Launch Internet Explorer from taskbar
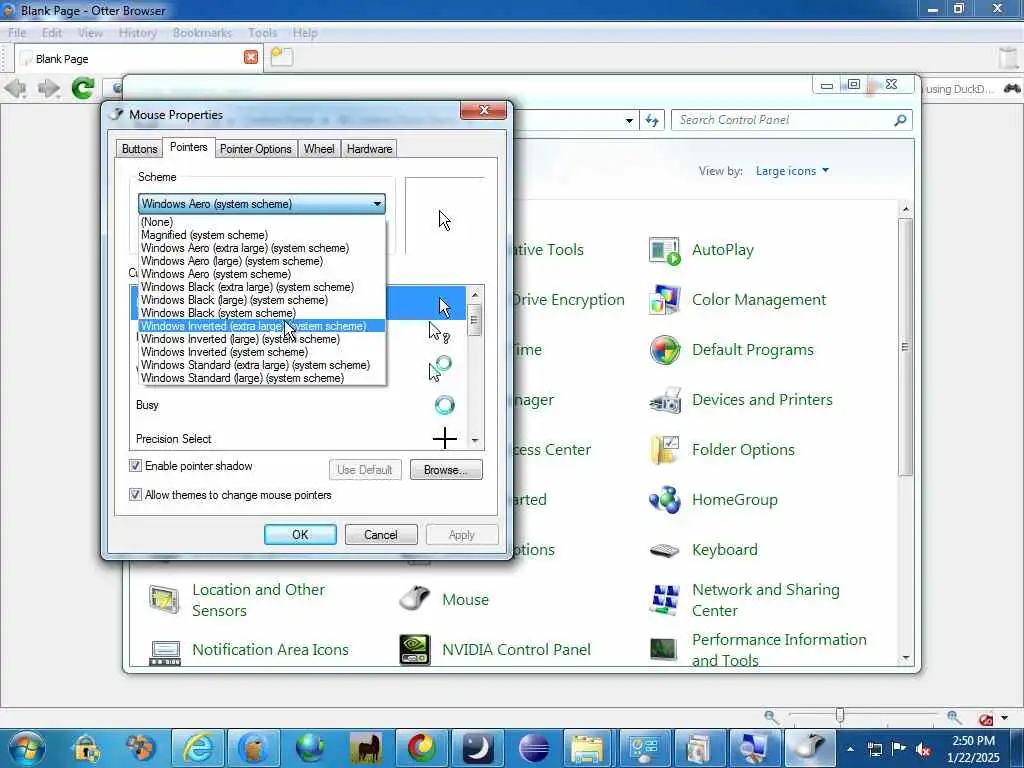Screen dimensions: 1024x768 click(197, 748)
